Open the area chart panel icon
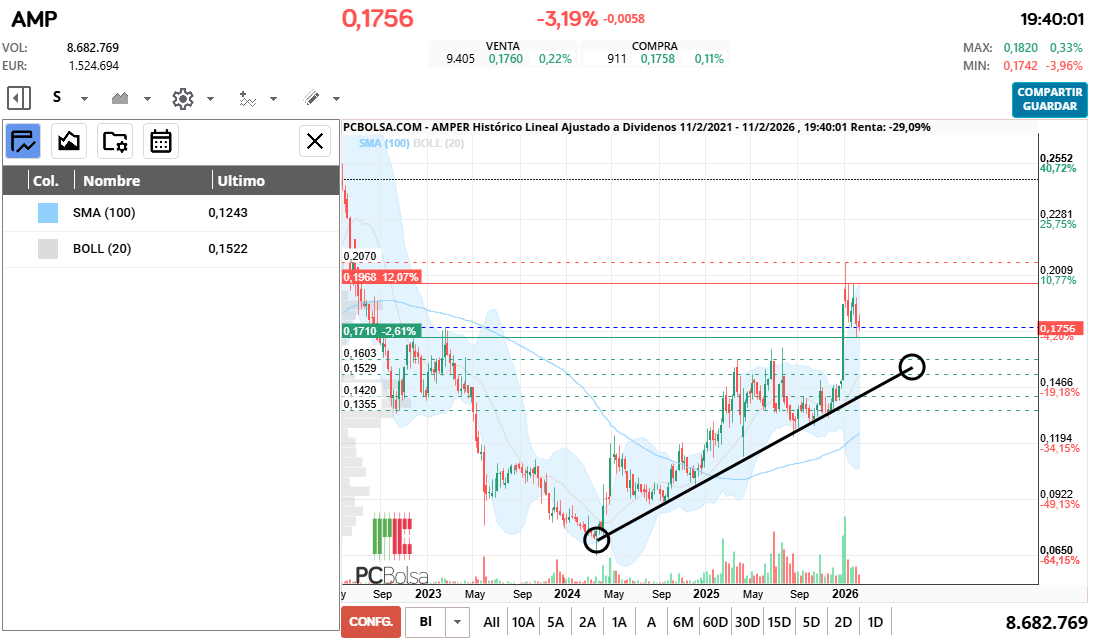This screenshot has height=643, width=1103. 68,140
